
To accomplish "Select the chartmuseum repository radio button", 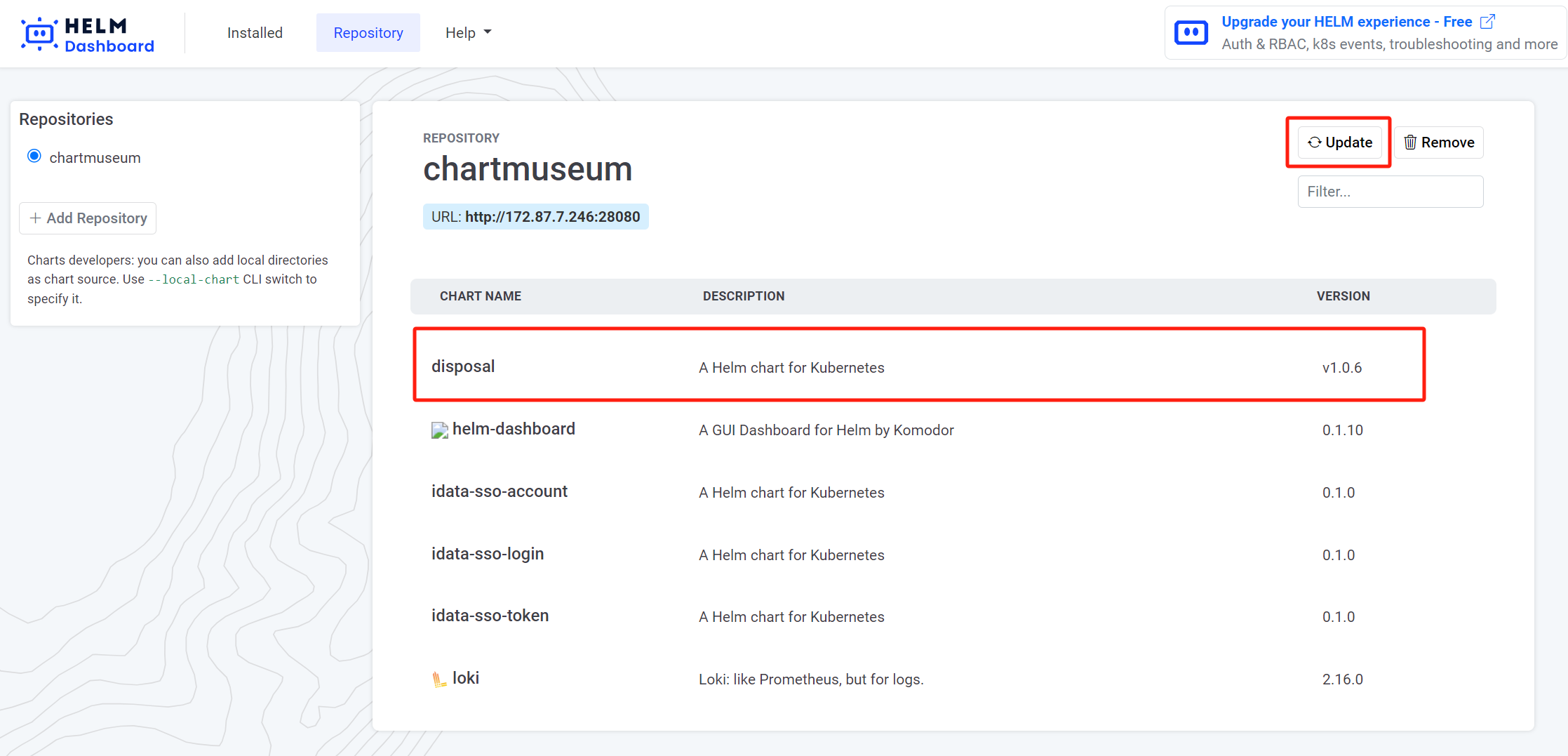I will tap(33, 156).
